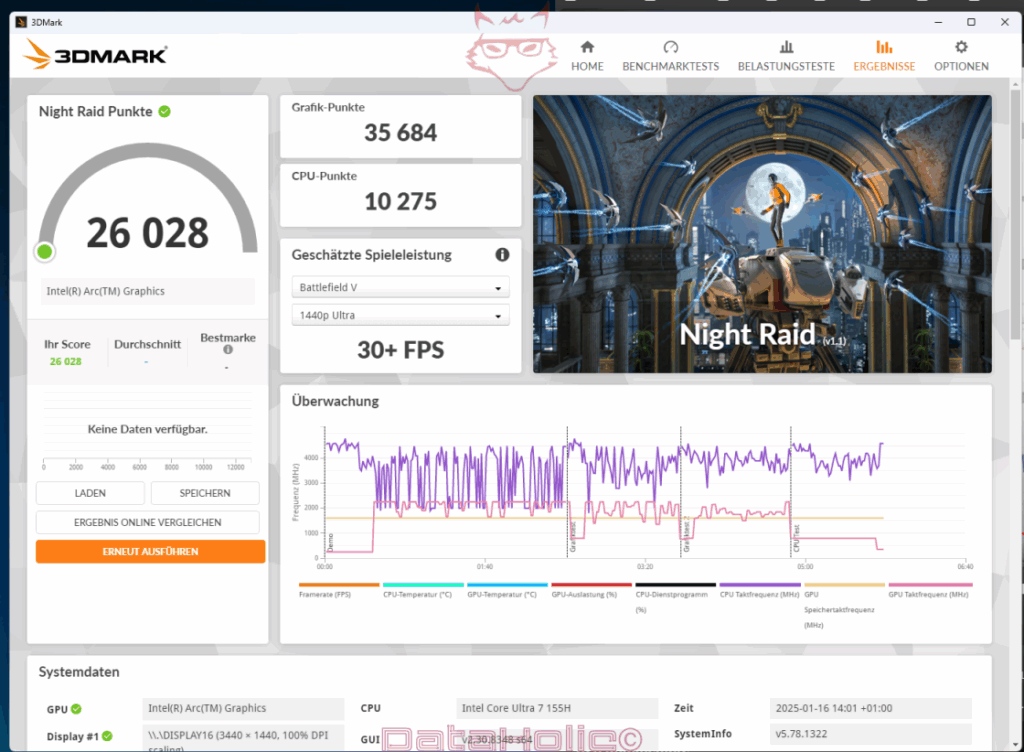This screenshot has height=752, width=1024.
Task: Click the CPU field Intel Core Ultra 7 155H
Action: [x=557, y=708]
